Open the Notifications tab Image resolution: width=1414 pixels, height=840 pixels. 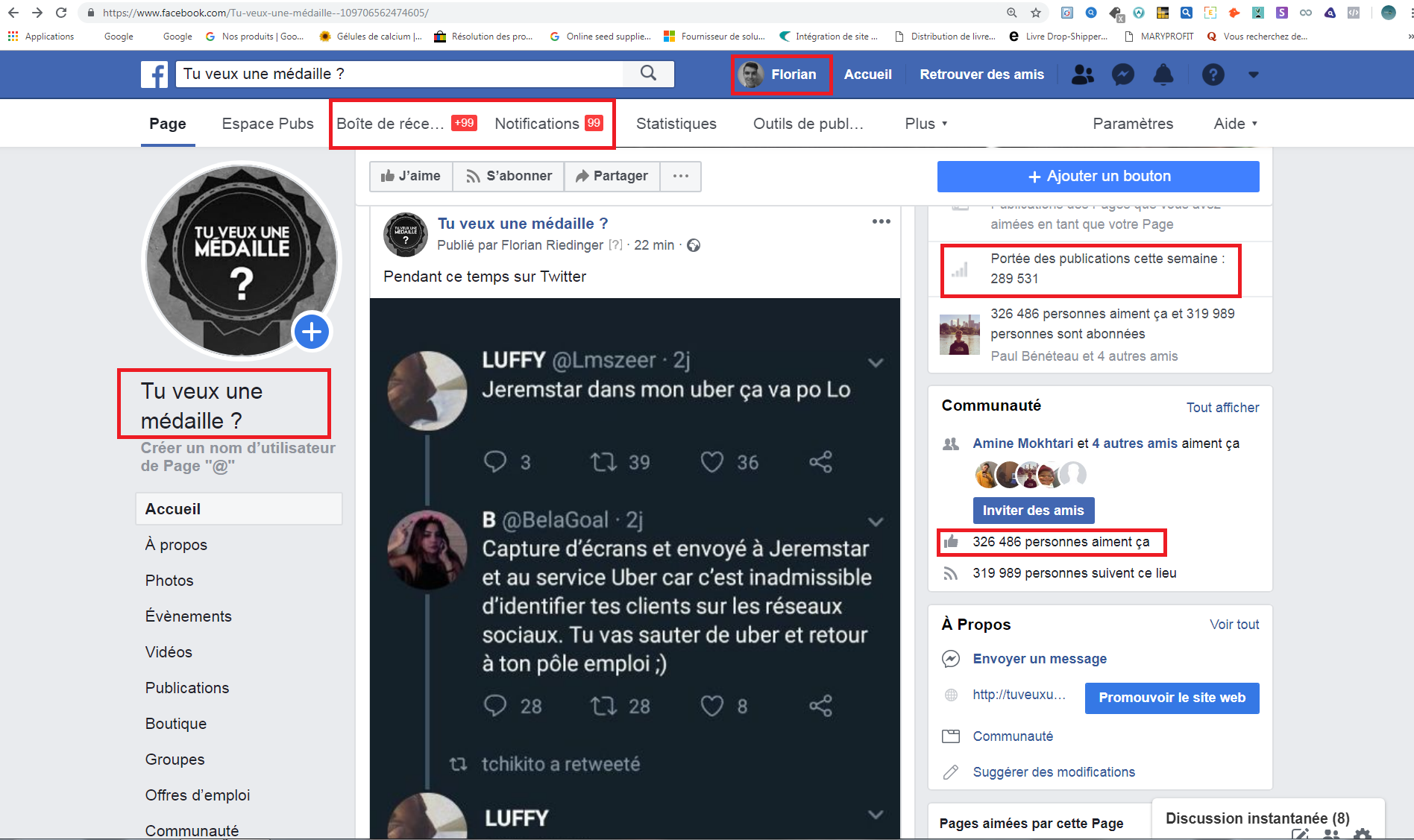point(549,124)
